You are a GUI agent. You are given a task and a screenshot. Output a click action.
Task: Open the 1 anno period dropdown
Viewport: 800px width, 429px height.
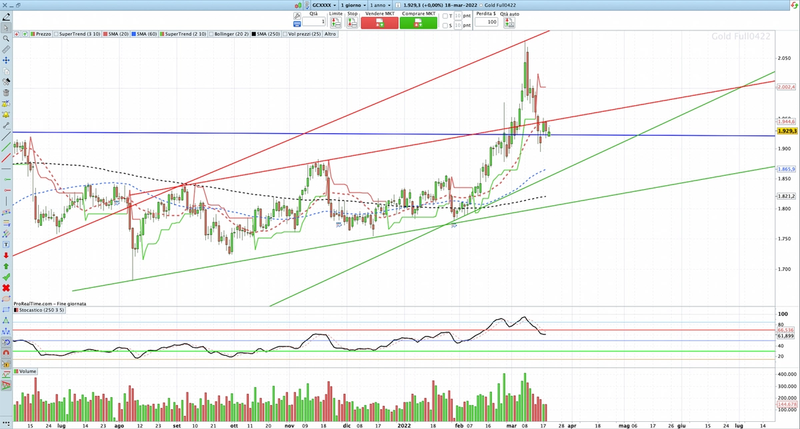click(x=381, y=5)
